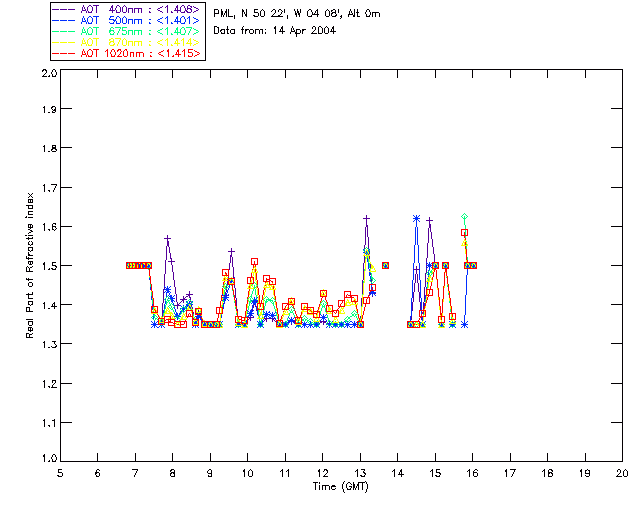Click the y-axis label 1.2
The image size is (640, 512).
pyautogui.click(x=49, y=384)
